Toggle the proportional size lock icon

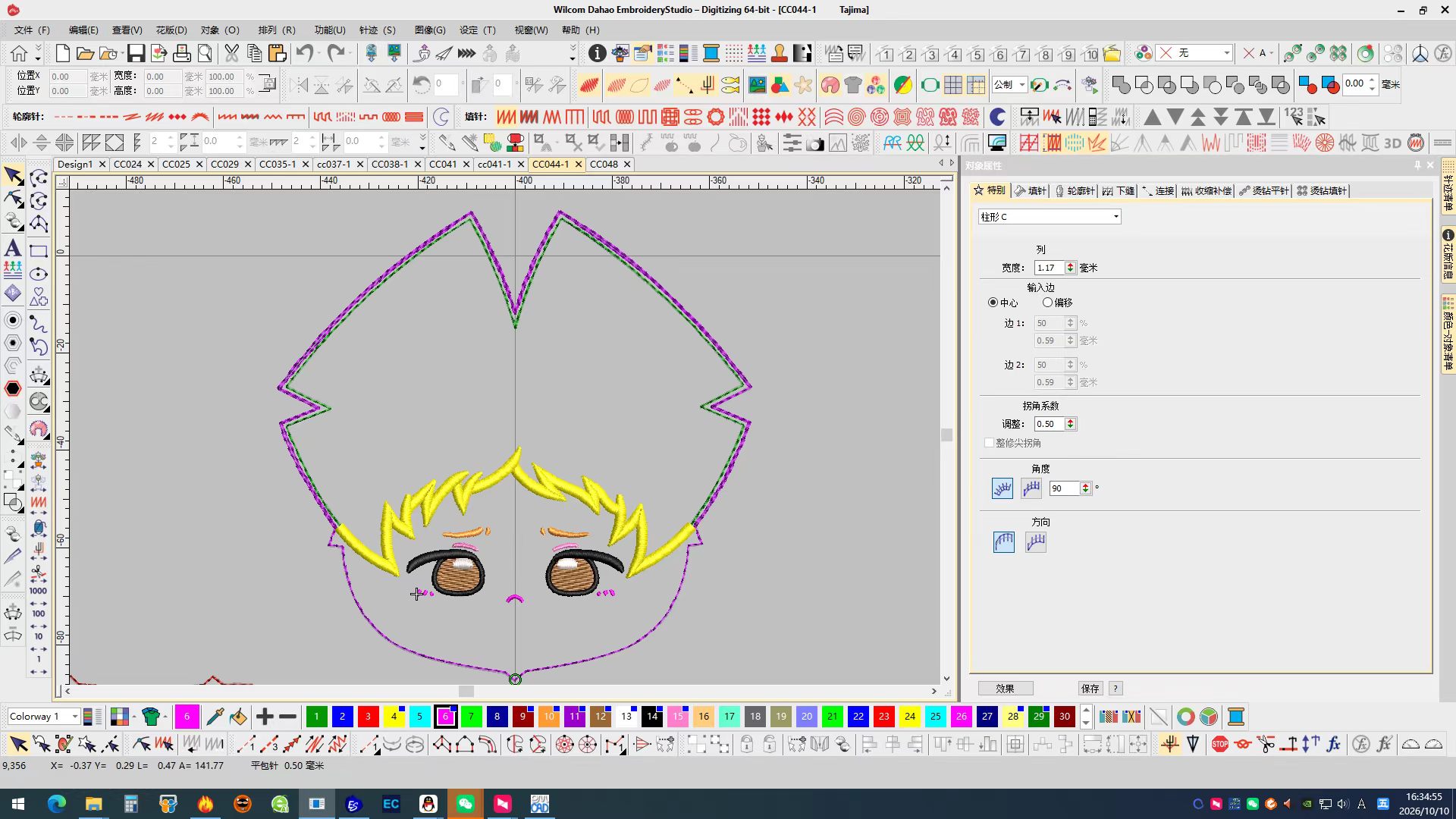[268, 83]
